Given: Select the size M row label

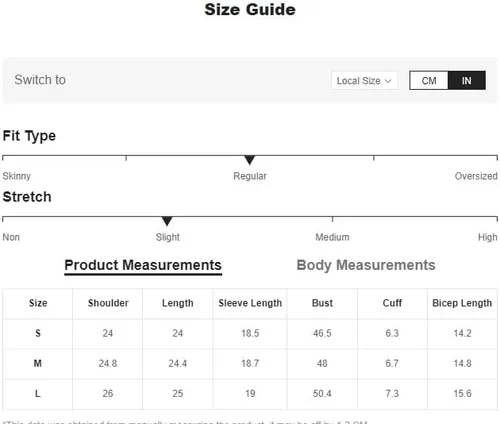Looking at the screenshot, I should (38, 363).
